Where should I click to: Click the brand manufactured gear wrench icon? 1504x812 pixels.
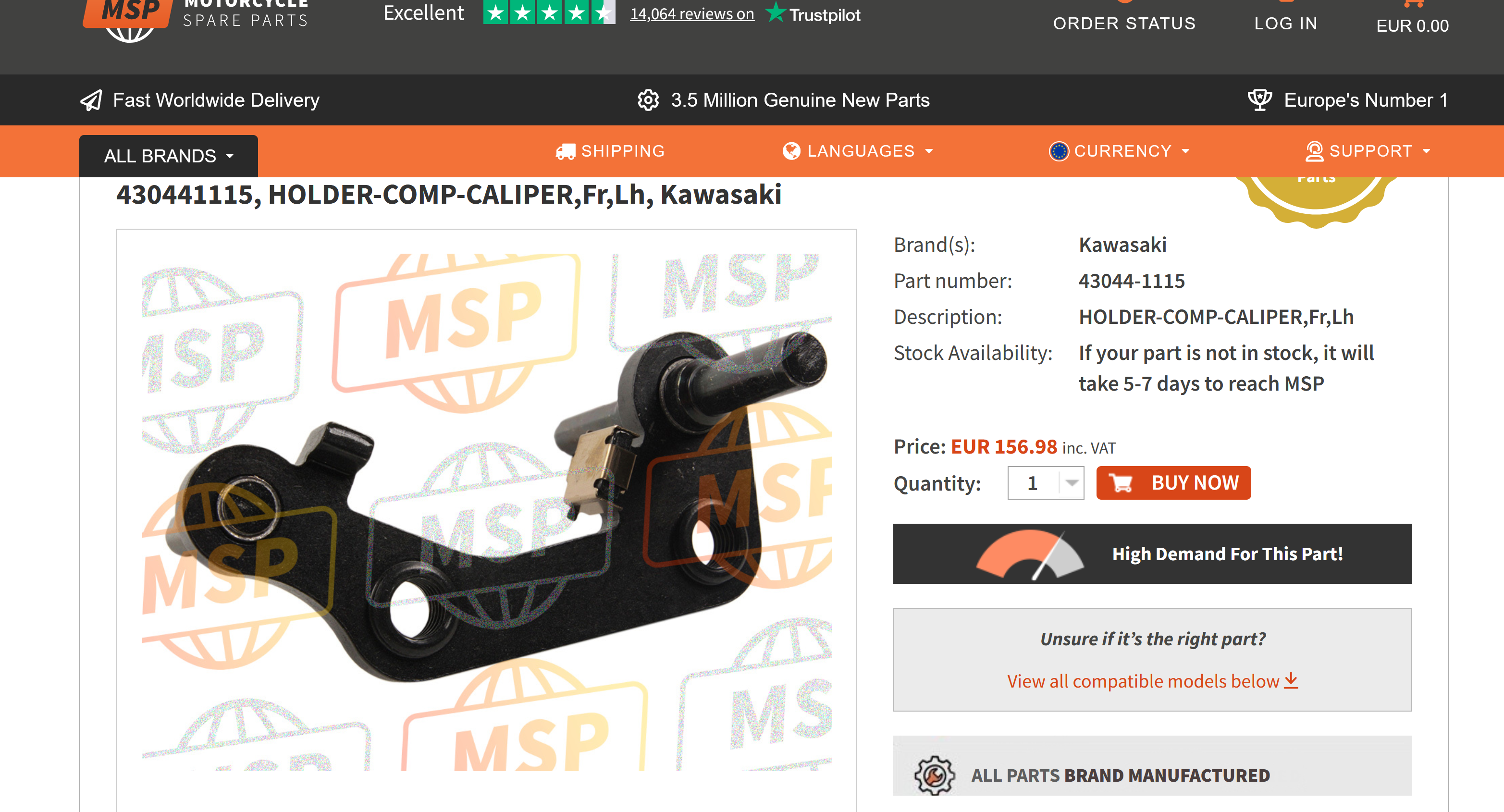click(x=934, y=775)
